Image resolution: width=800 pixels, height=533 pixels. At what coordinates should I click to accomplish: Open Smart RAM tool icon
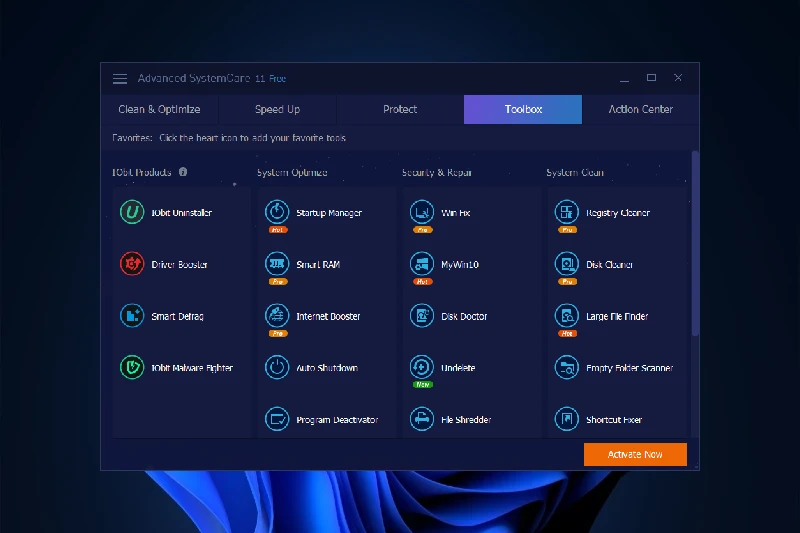coord(277,264)
